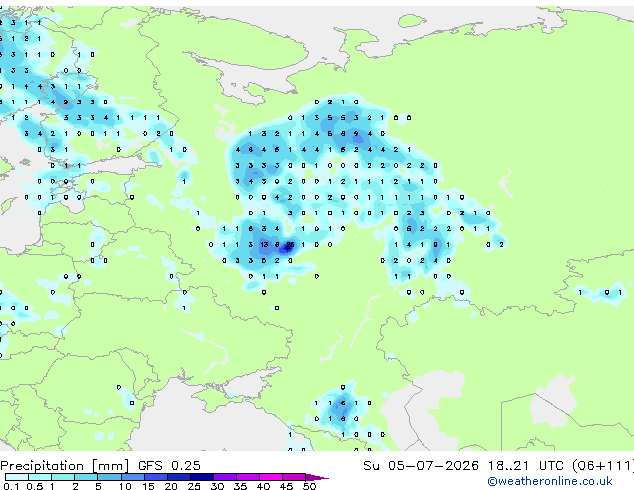Pick the legend swatch between 45 and 50

click(294, 477)
